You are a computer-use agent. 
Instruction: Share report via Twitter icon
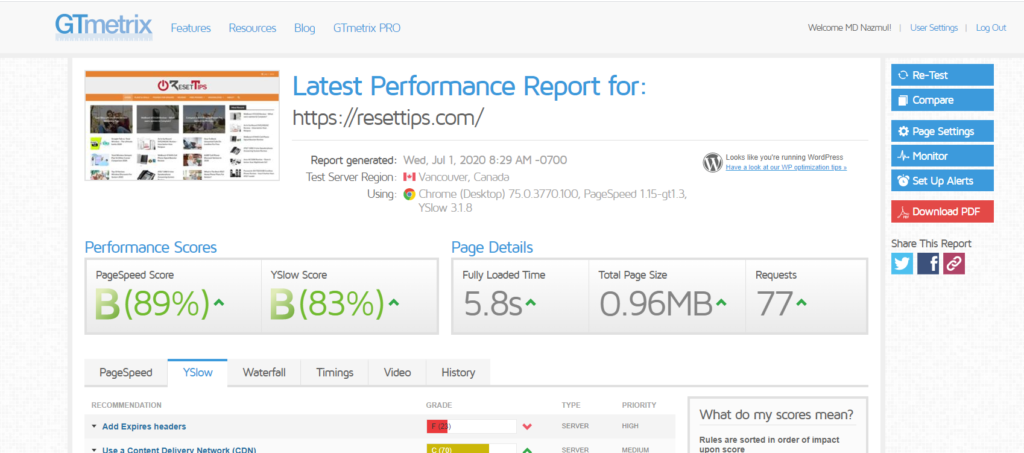point(902,263)
